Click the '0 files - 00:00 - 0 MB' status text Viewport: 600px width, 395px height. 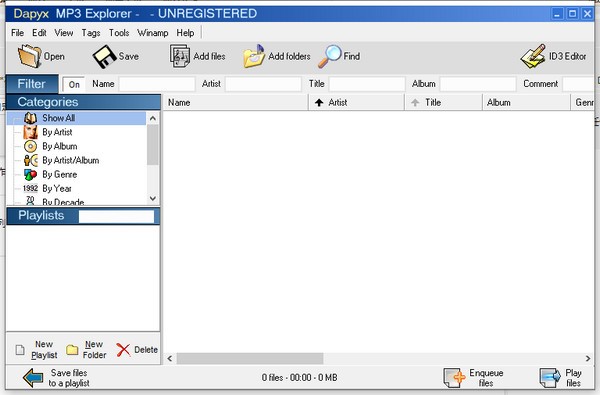[x=300, y=378]
